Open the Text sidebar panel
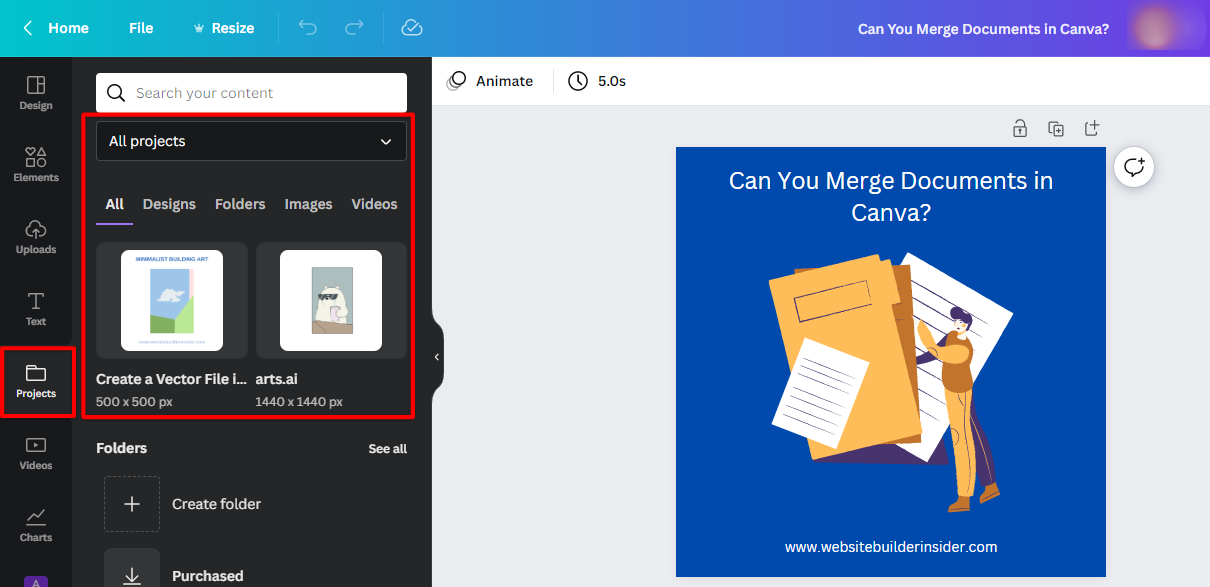Viewport: 1210px width, 587px height. coord(36,309)
